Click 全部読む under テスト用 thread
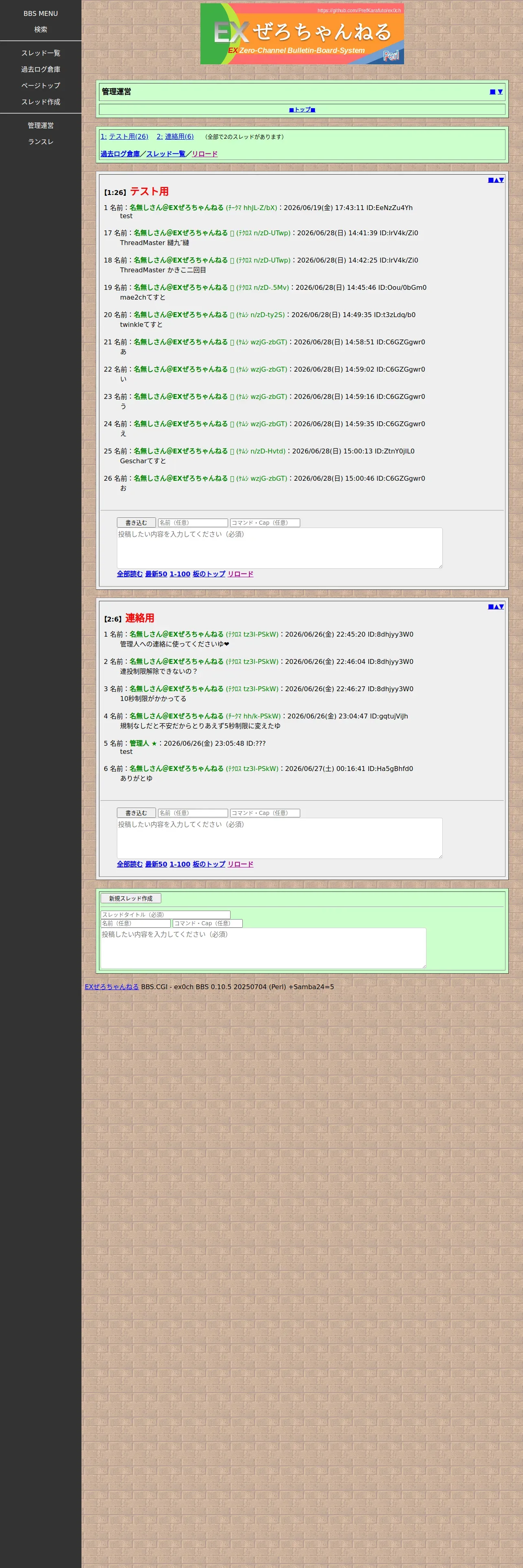This screenshot has height=1568, width=523. point(130,574)
